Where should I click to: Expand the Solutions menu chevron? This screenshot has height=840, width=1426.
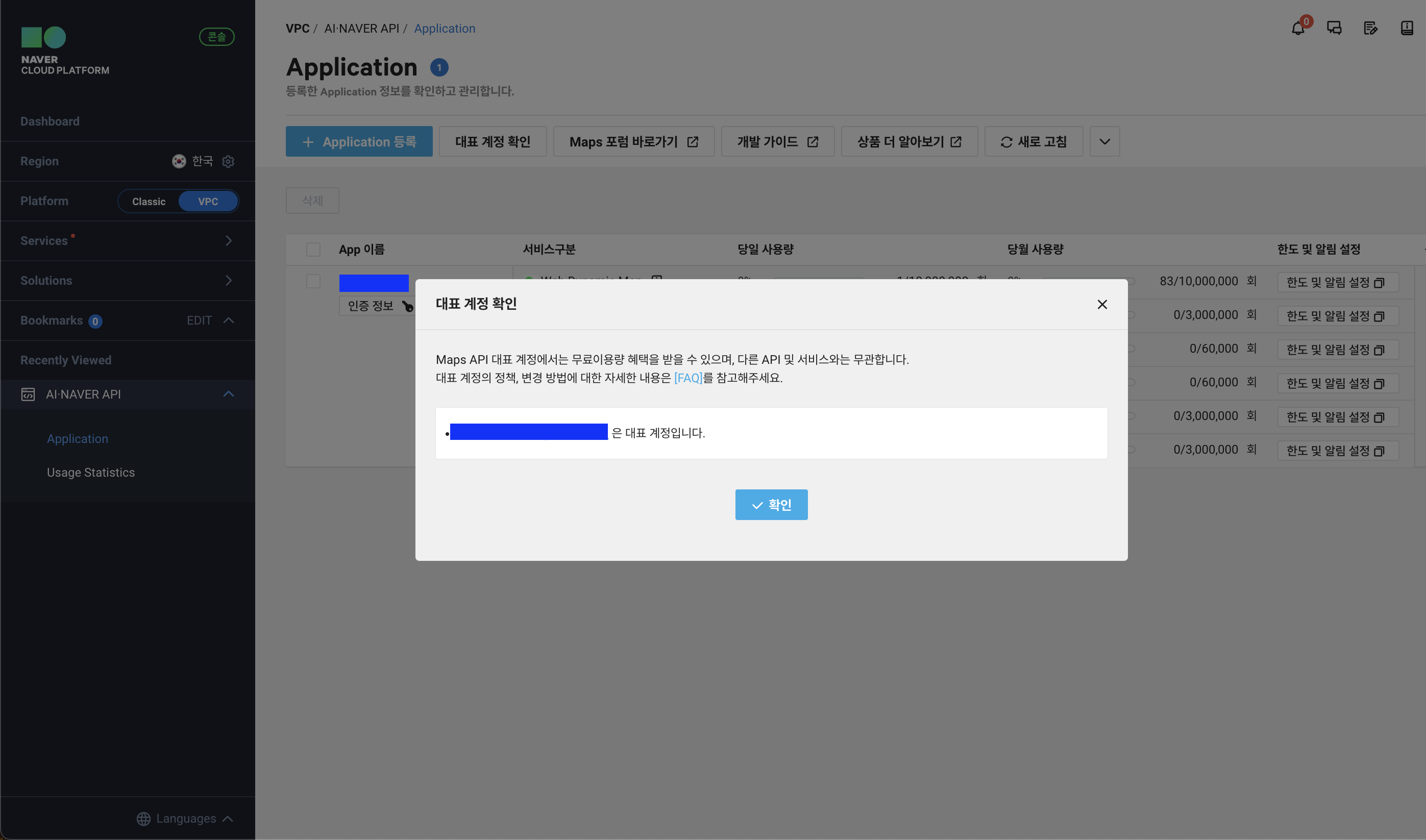pyautogui.click(x=228, y=281)
